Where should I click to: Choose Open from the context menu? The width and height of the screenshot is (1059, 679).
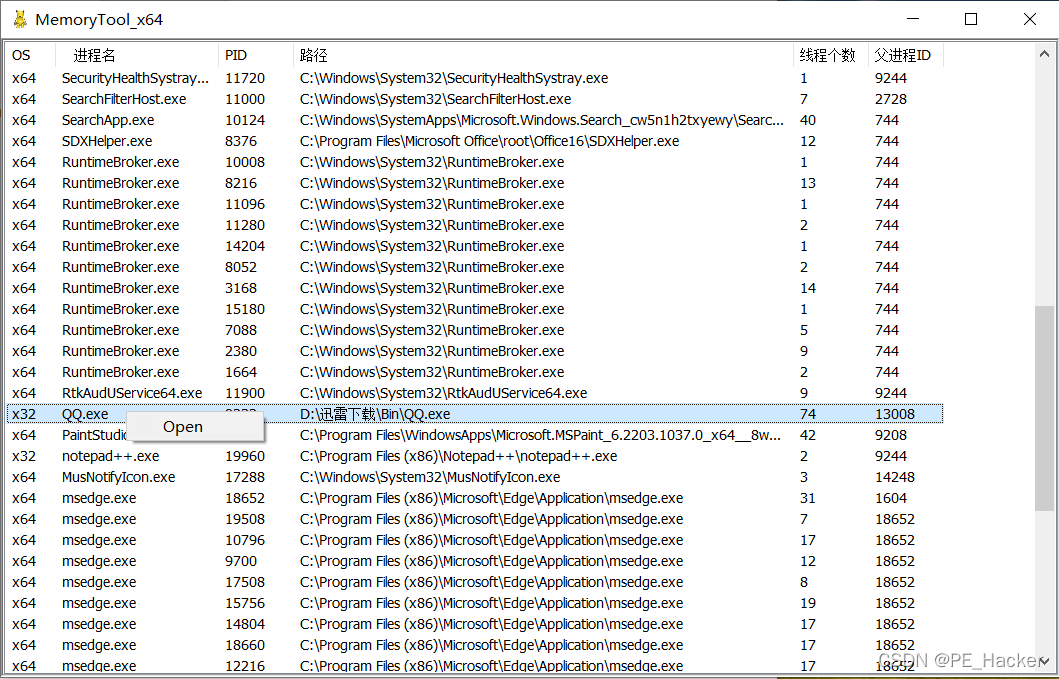(x=182, y=426)
